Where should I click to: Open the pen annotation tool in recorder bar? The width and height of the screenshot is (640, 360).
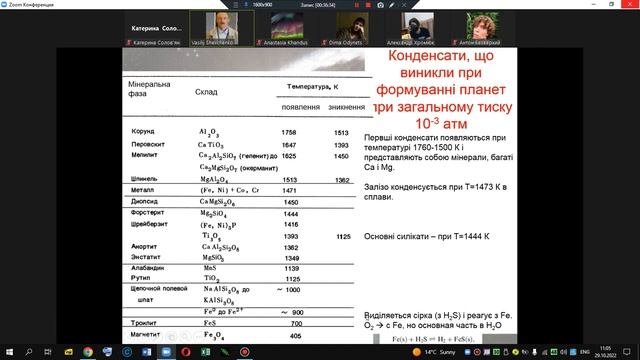coord(392,5)
